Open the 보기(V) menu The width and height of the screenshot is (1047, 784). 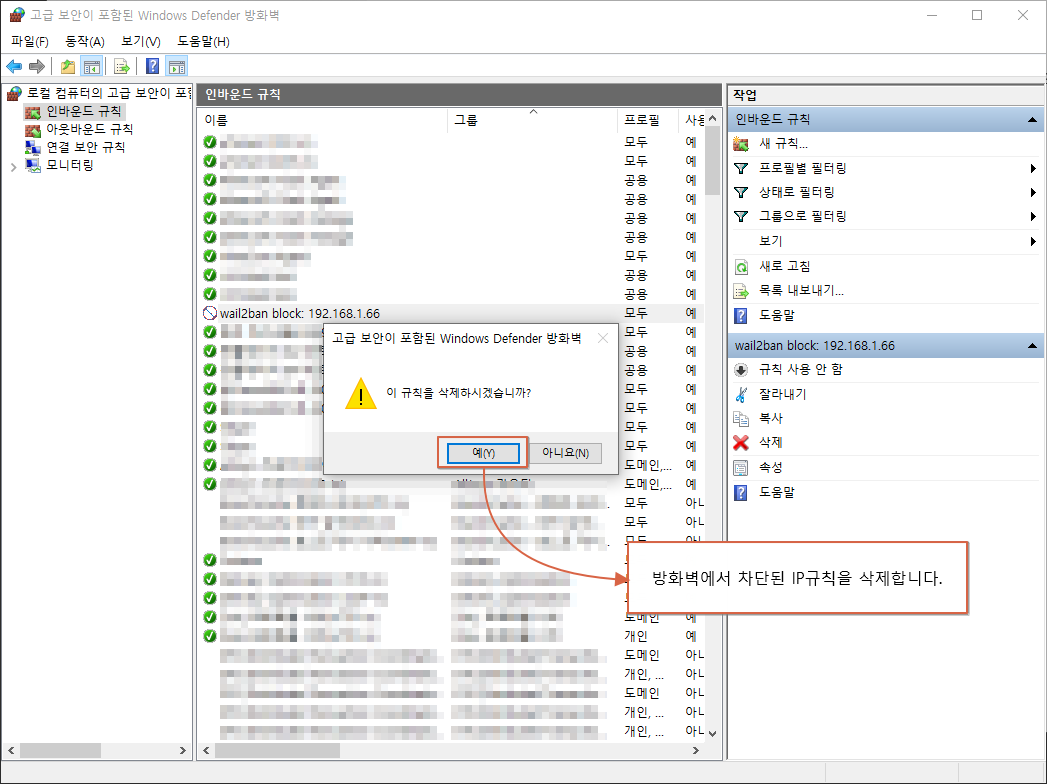(141, 41)
